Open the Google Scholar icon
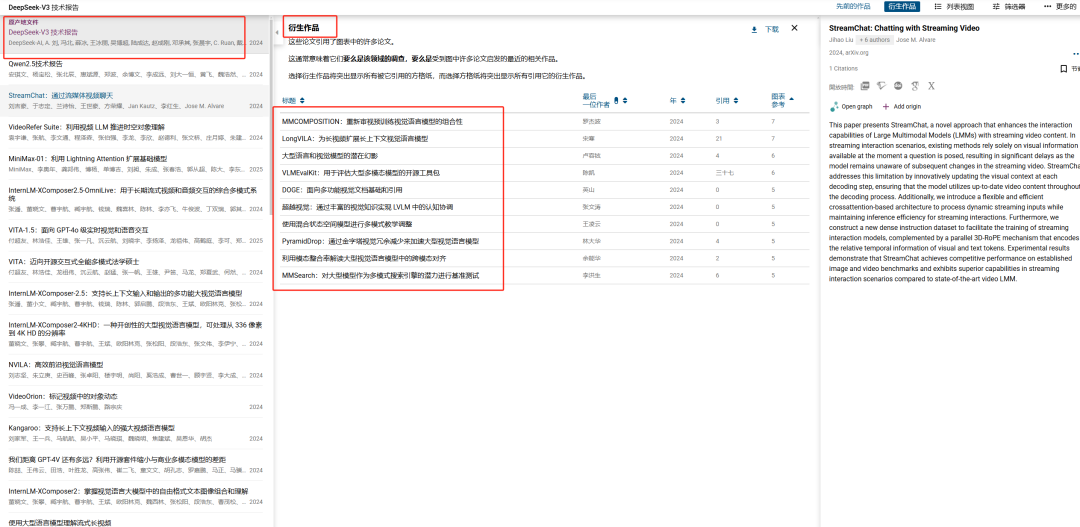The height and width of the screenshot is (527, 1080). (915, 86)
